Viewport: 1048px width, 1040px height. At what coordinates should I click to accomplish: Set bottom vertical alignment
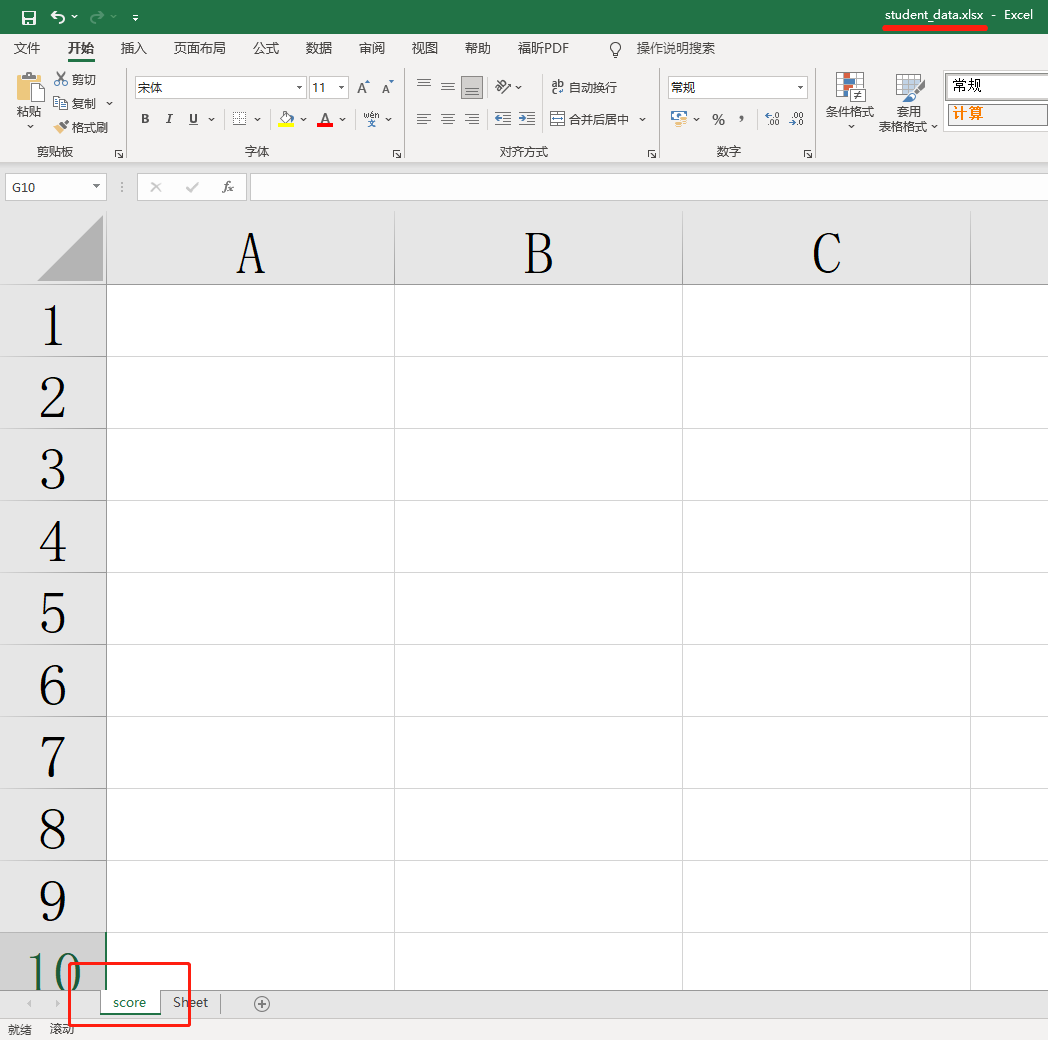coord(472,87)
